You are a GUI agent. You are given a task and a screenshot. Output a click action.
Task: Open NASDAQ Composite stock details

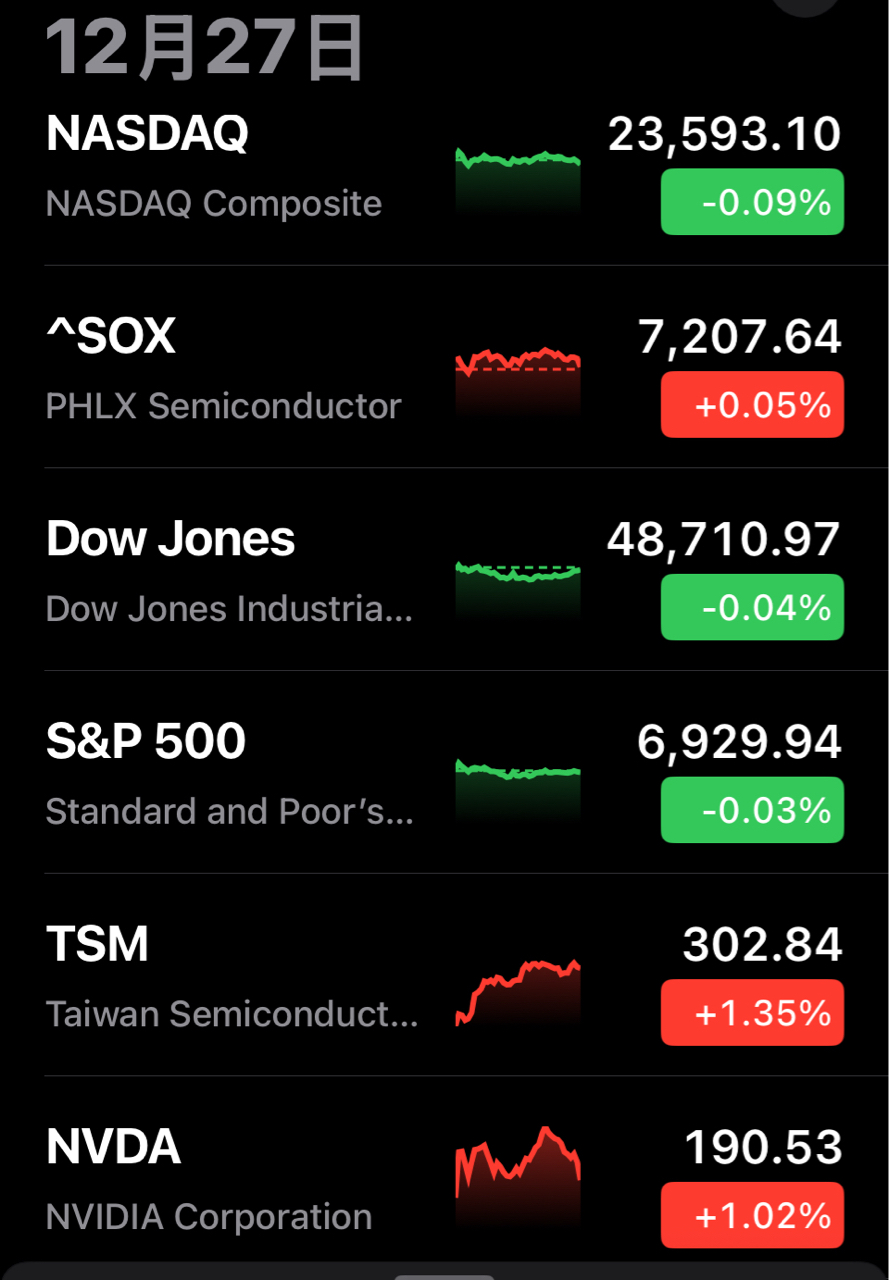(444, 167)
